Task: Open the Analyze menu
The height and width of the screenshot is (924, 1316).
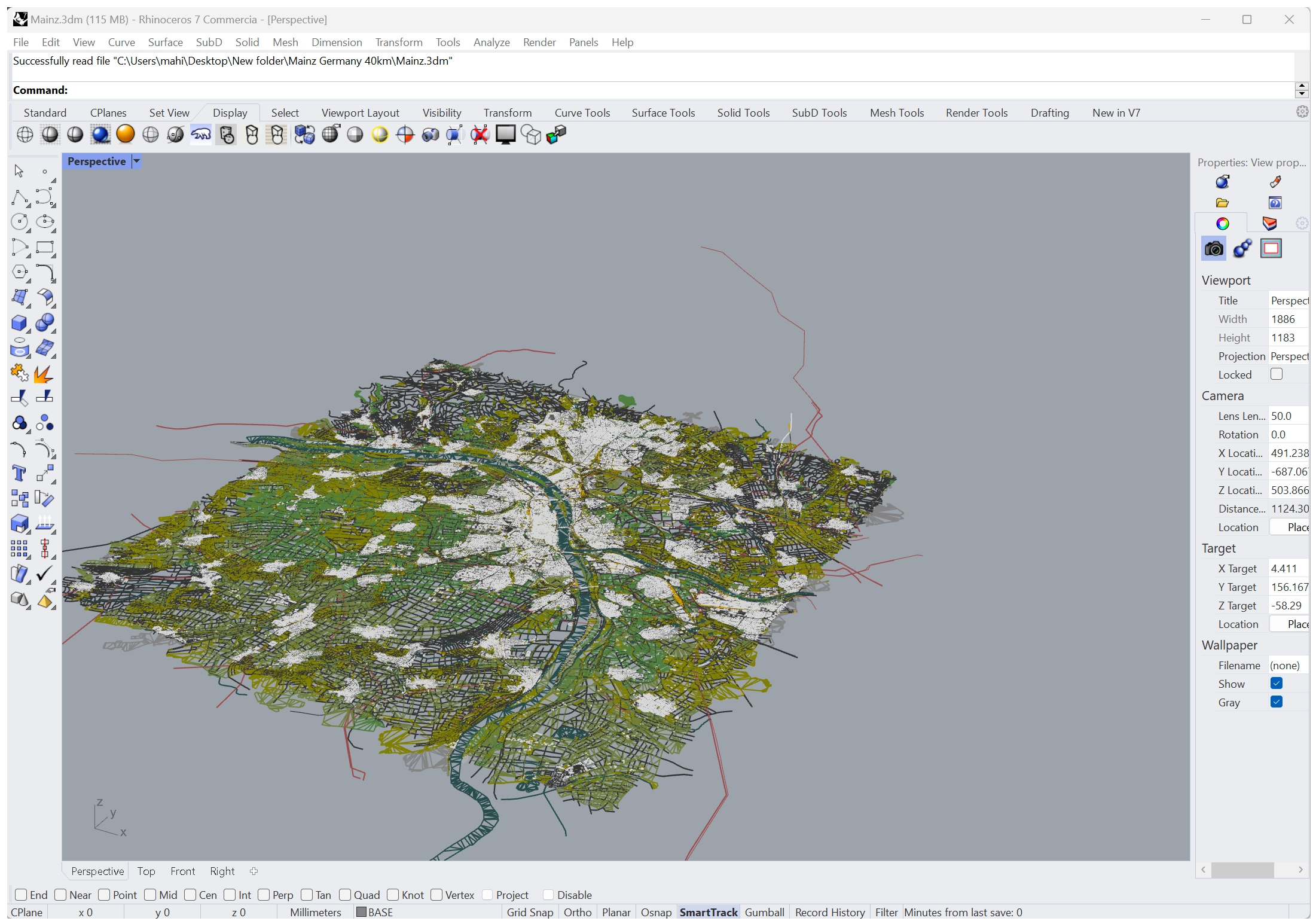Action: coord(491,42)
